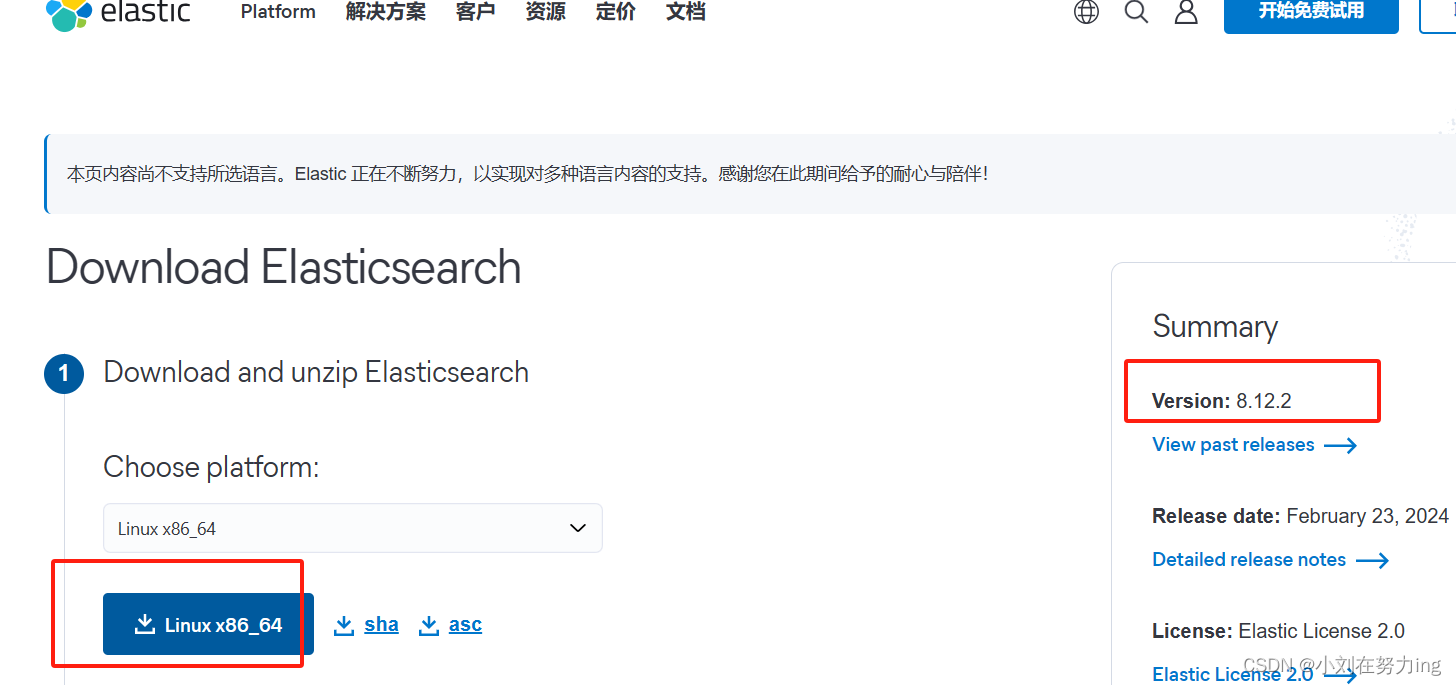Open the sha checksum link

pos(366,625)
